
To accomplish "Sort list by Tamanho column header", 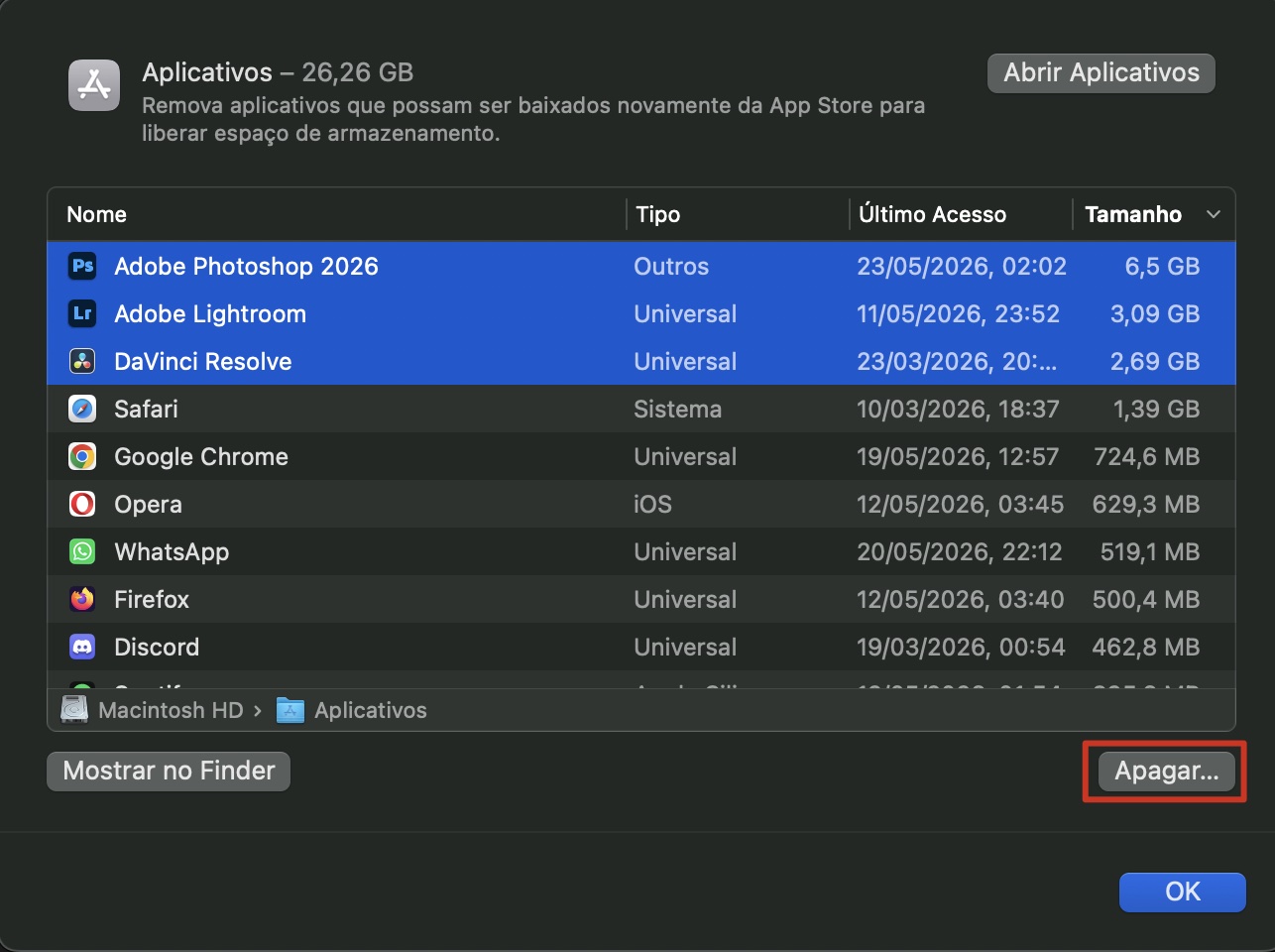I will pos(1133,214).
